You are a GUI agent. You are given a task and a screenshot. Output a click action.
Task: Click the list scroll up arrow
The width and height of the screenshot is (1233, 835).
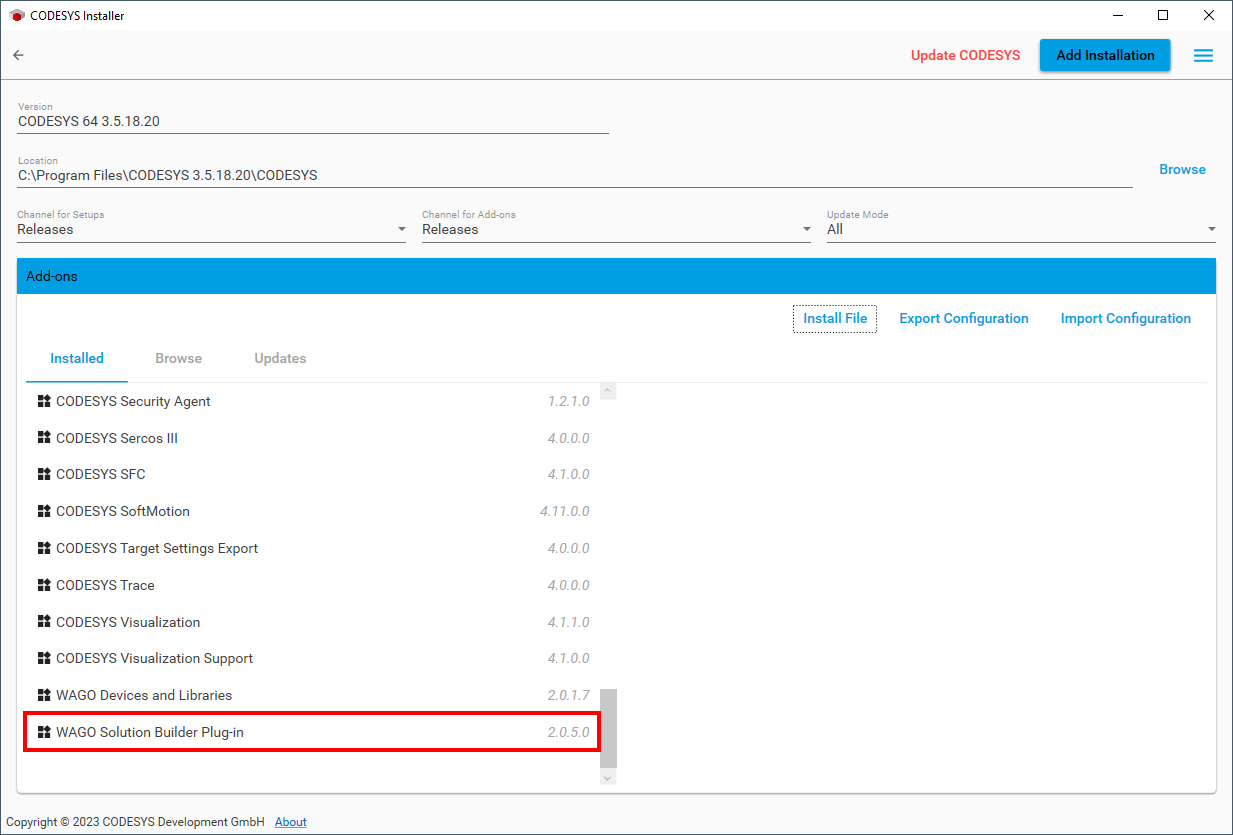[x=608, y=391]
